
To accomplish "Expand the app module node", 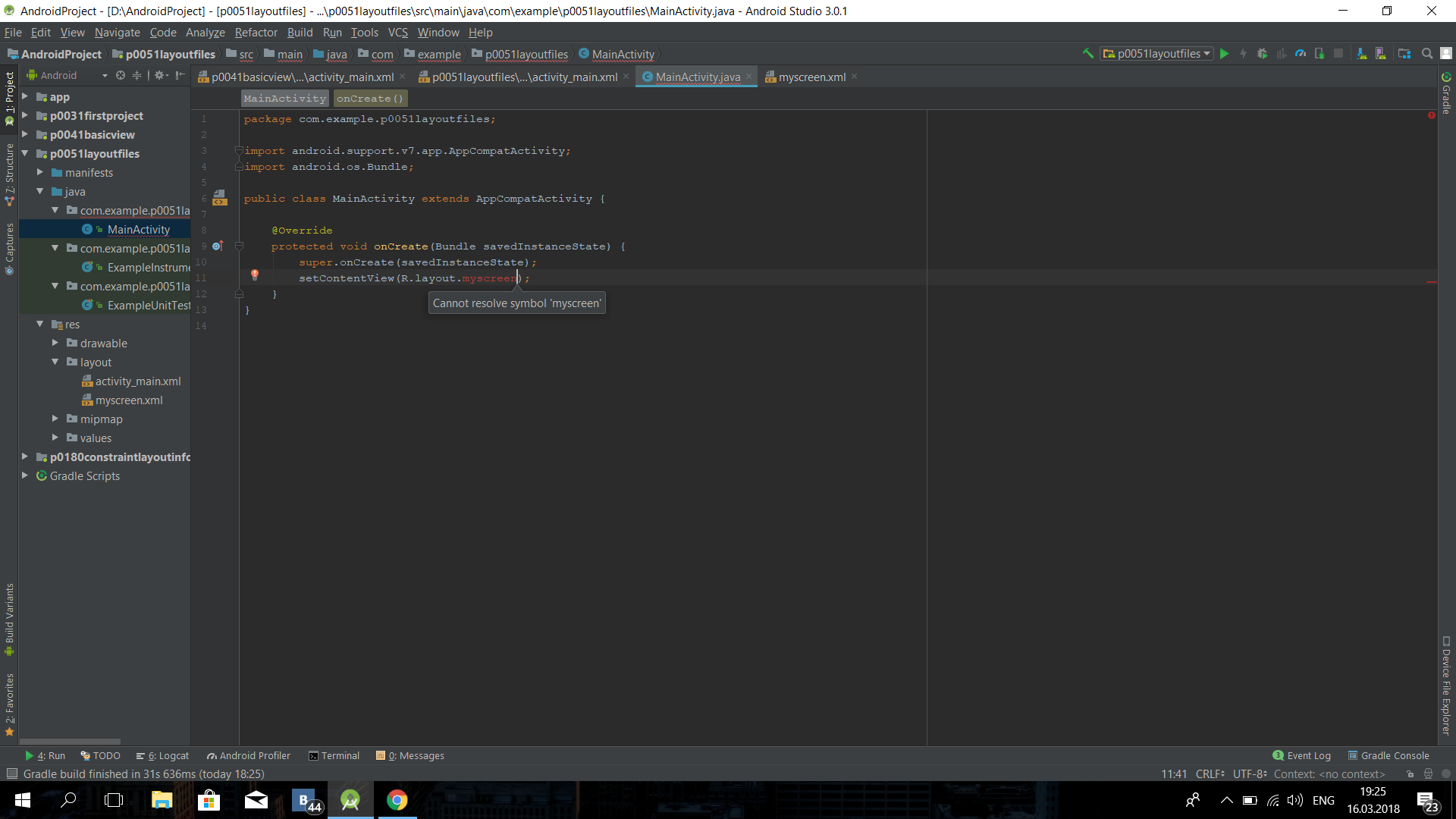I will 25,96.
